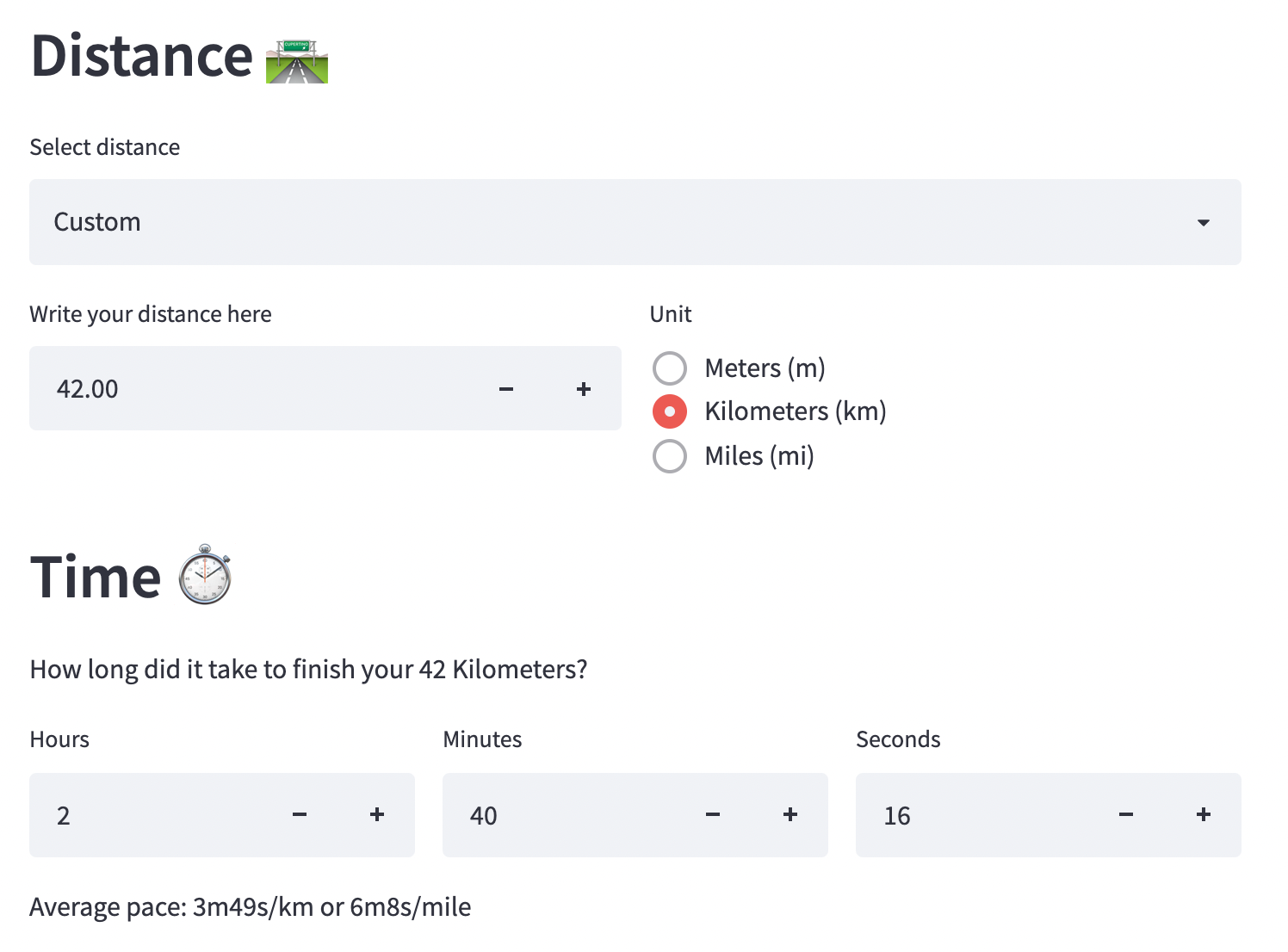
Task: Switch the unit to Miles (mi)
Action: (x=670, y=456)
